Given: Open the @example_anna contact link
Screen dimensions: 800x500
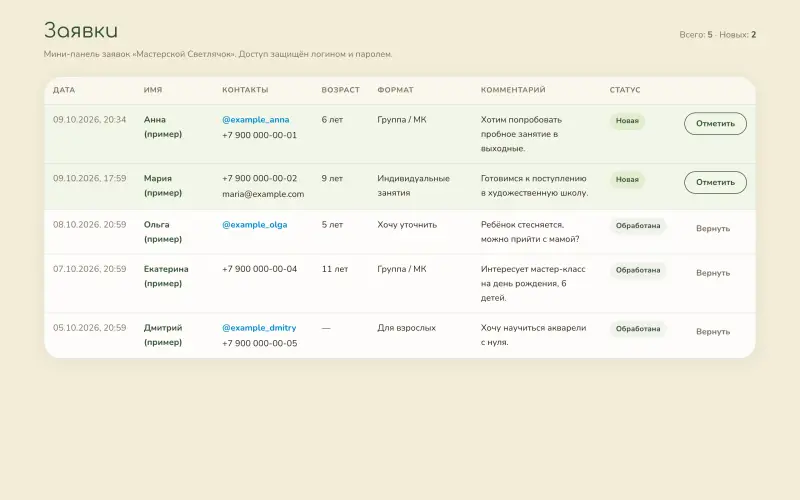Looking at the screenshot, I should point(256,119).
